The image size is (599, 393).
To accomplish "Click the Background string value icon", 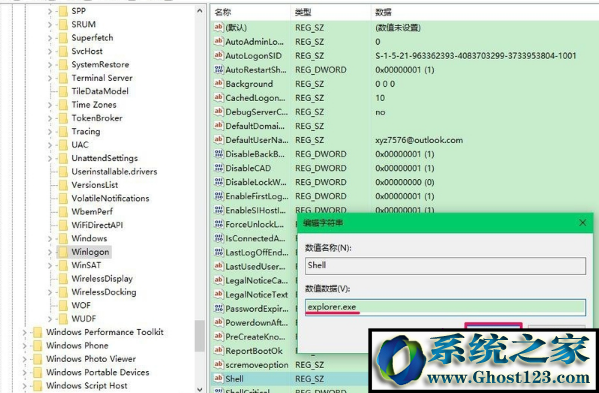I will click(x=219, y=84).
